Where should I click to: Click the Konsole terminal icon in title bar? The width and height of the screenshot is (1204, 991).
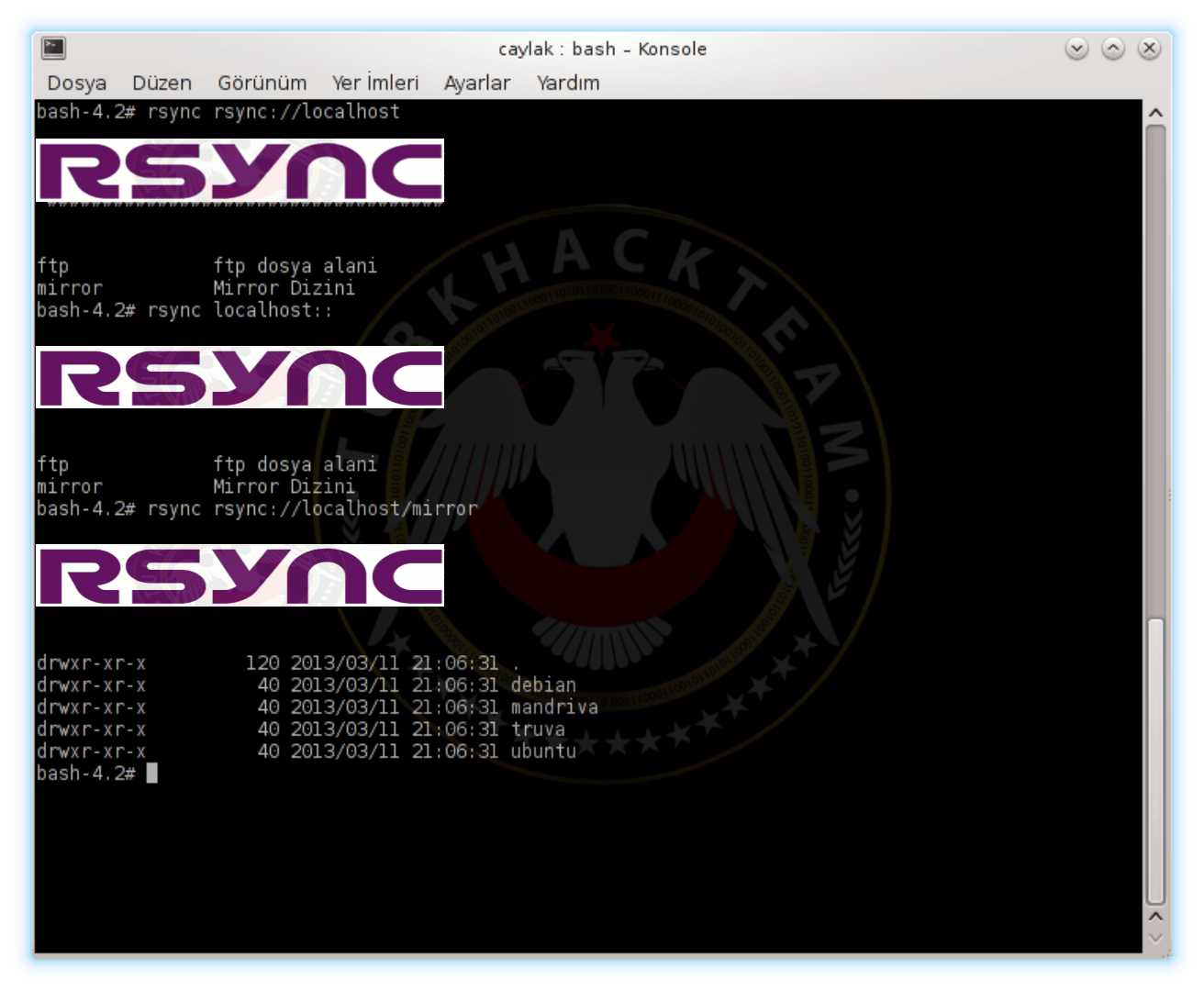click(x=53, y=48)
